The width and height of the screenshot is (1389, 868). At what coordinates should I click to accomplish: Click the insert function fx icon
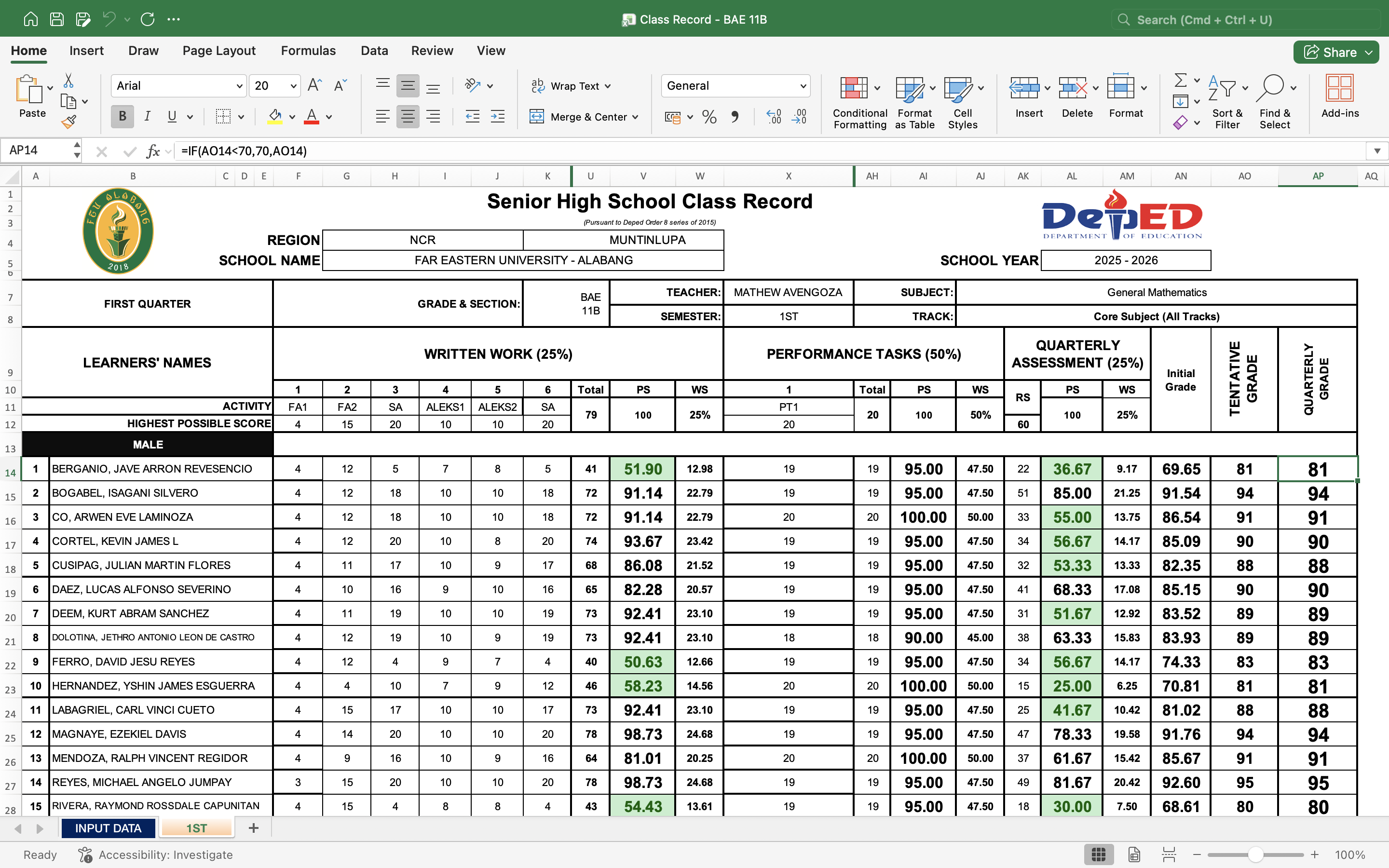(153, 151)
